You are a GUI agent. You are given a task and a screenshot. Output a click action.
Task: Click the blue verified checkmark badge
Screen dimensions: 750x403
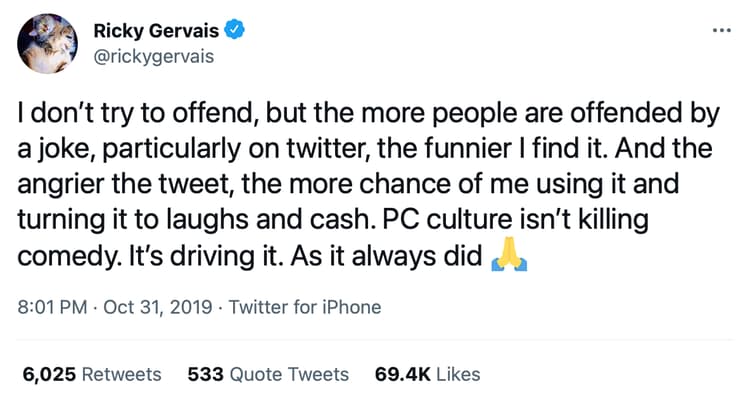coord(234,30)
